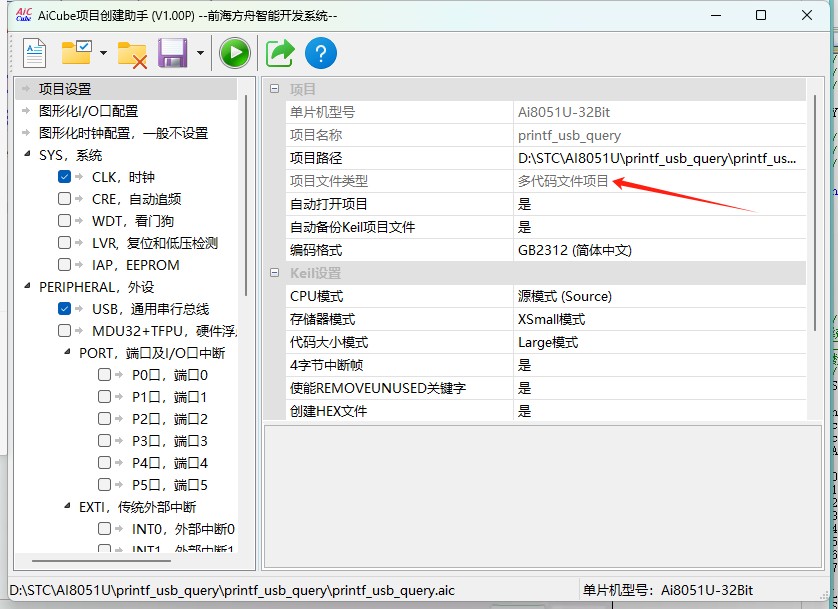
Task: Change 代码大小模式 Large模式 value
Action: coord(659,342)
